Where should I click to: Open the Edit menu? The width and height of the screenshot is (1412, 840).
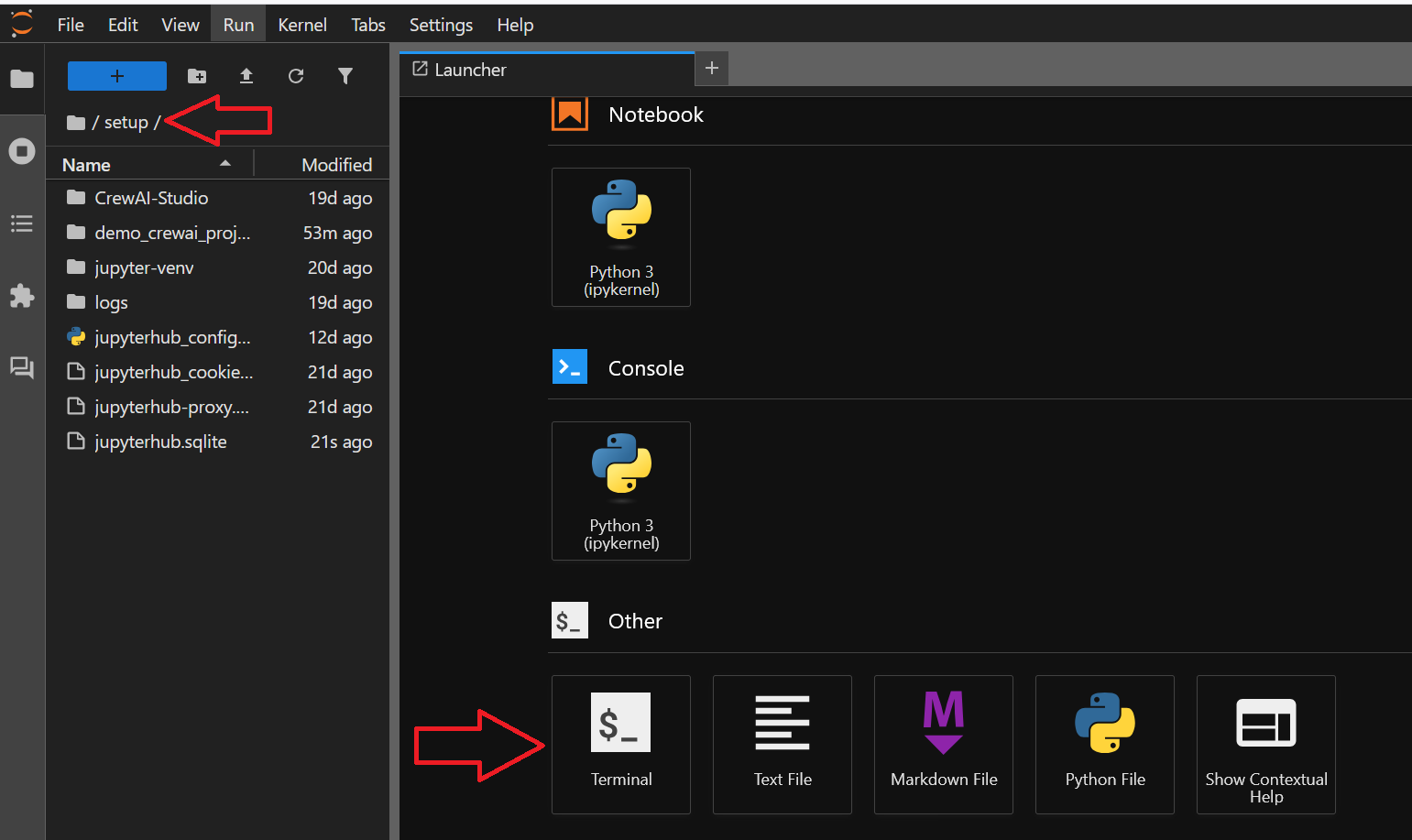123,25
